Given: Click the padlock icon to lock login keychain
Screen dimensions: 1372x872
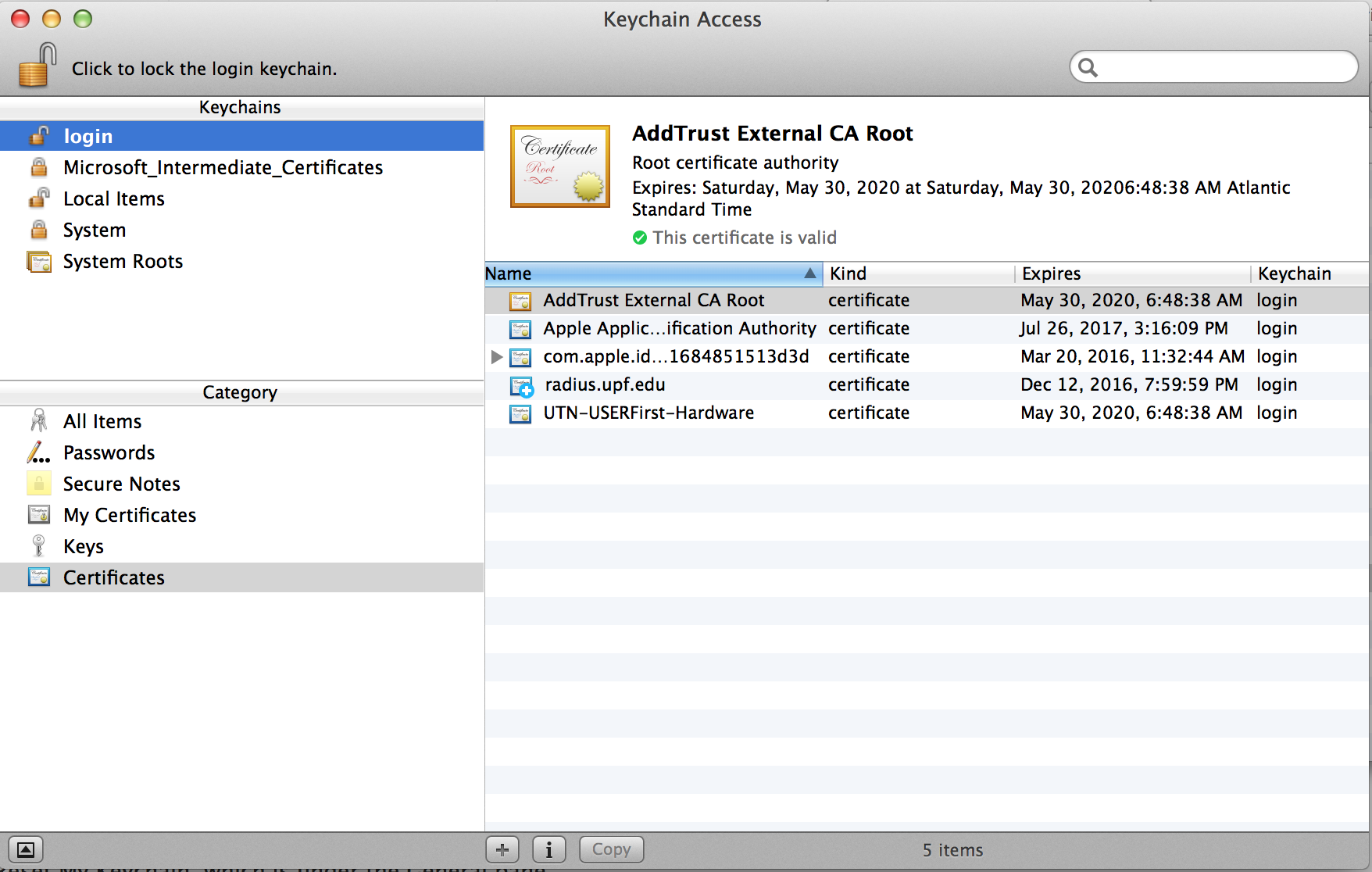Looking at the screenshot, I should [x=37, y=66].
